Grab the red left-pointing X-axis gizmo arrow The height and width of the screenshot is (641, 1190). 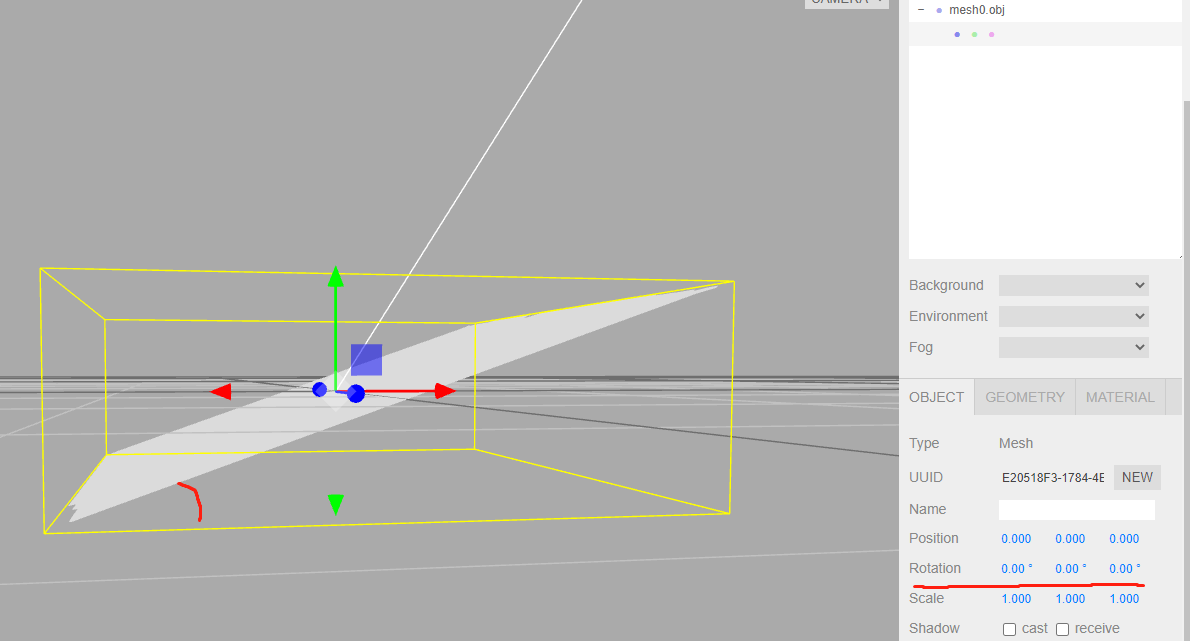click(221, 391)
